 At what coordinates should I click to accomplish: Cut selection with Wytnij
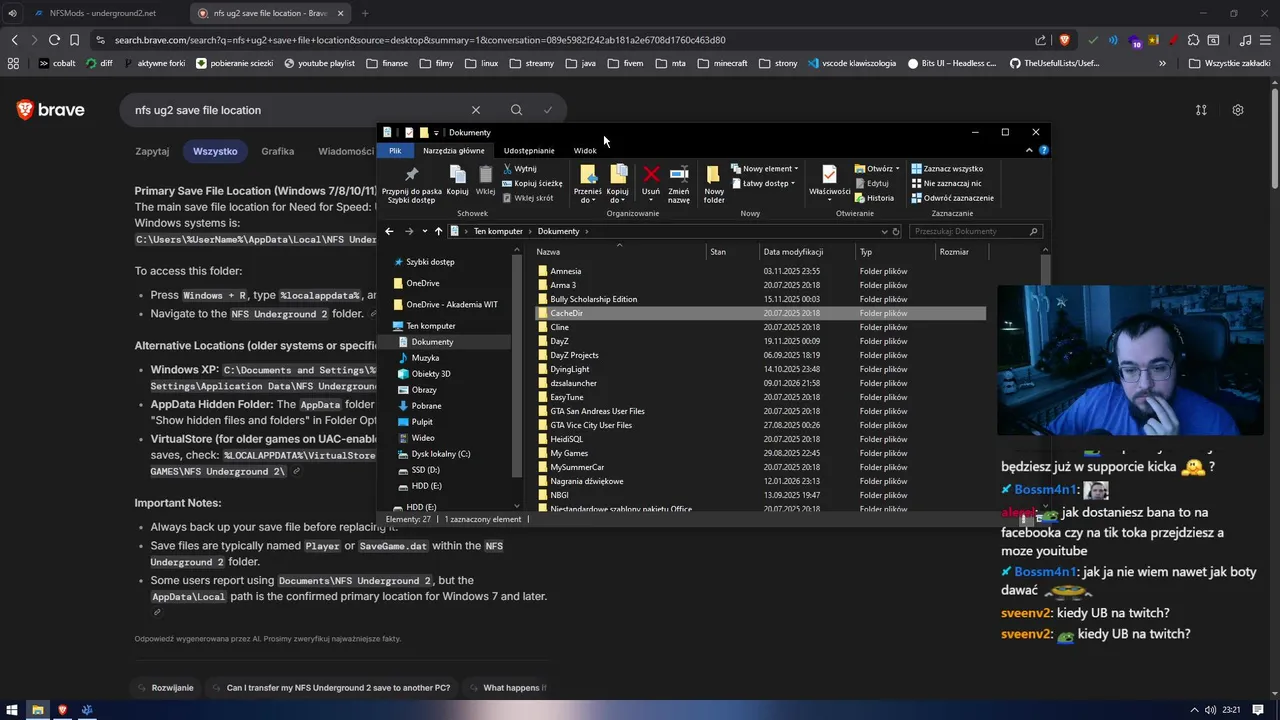(520, 169)
